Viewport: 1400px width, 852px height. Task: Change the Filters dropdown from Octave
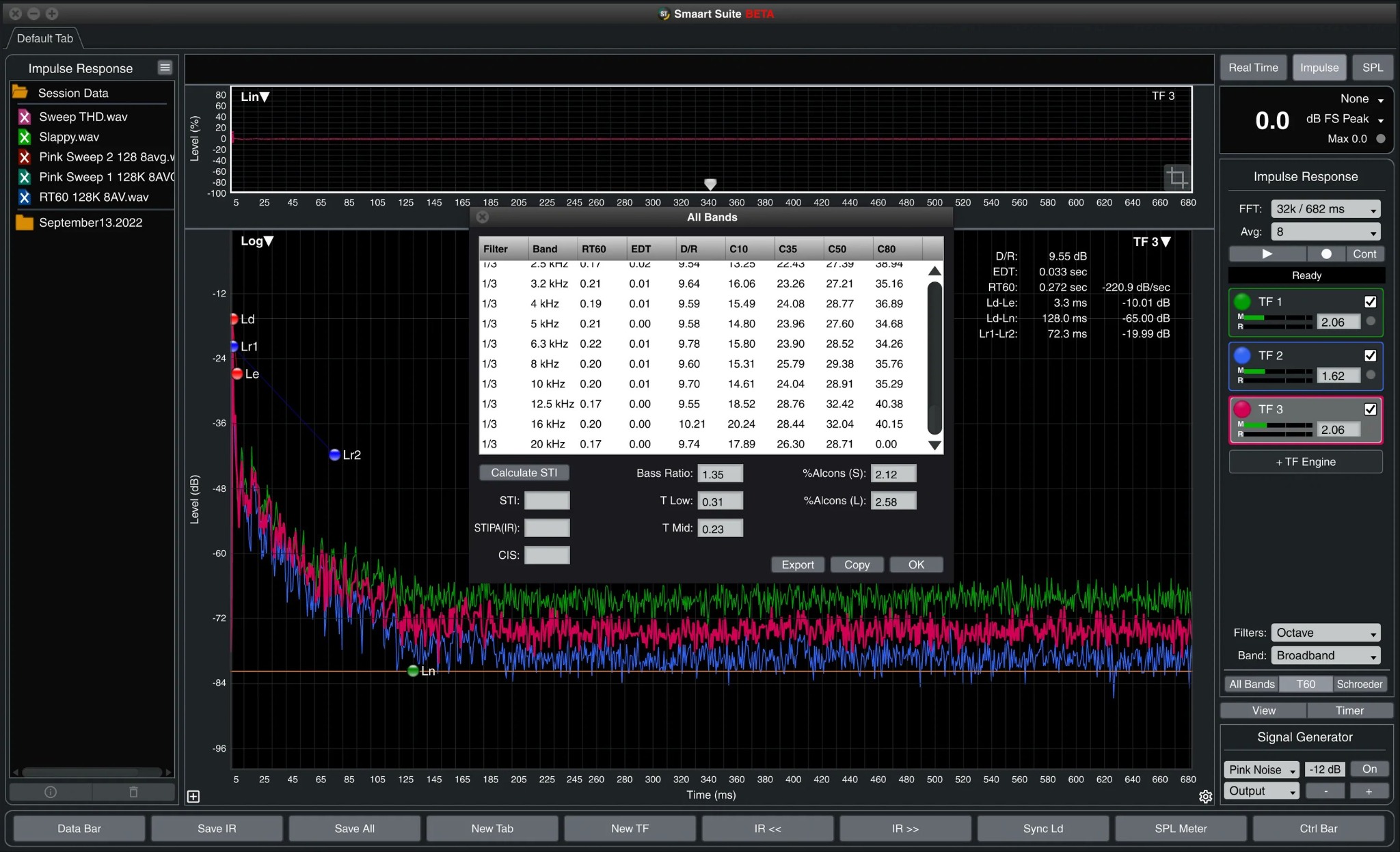tap(1325, 633)
